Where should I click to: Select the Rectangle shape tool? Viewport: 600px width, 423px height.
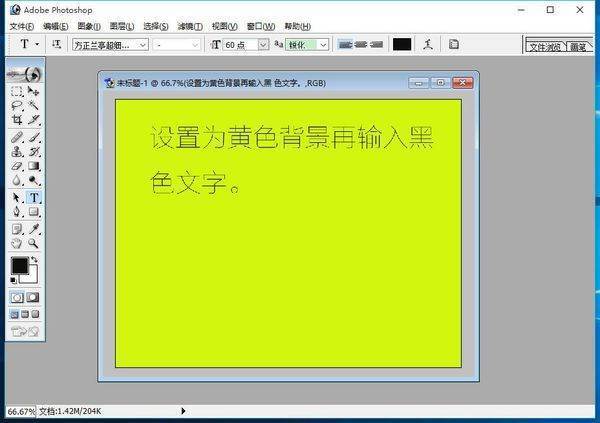34,212
